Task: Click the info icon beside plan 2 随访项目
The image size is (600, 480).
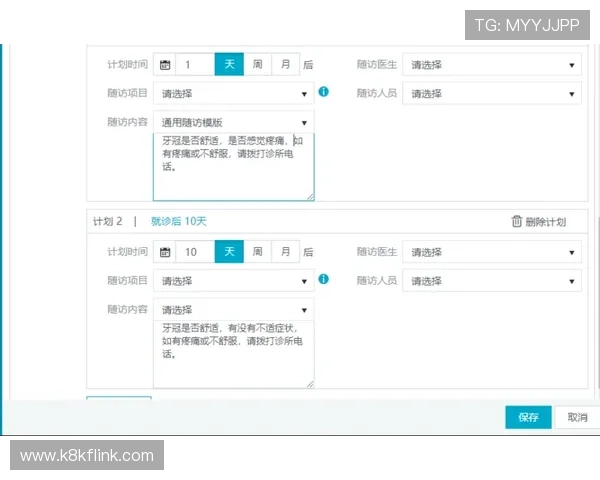Action: [x=323, y=279]
